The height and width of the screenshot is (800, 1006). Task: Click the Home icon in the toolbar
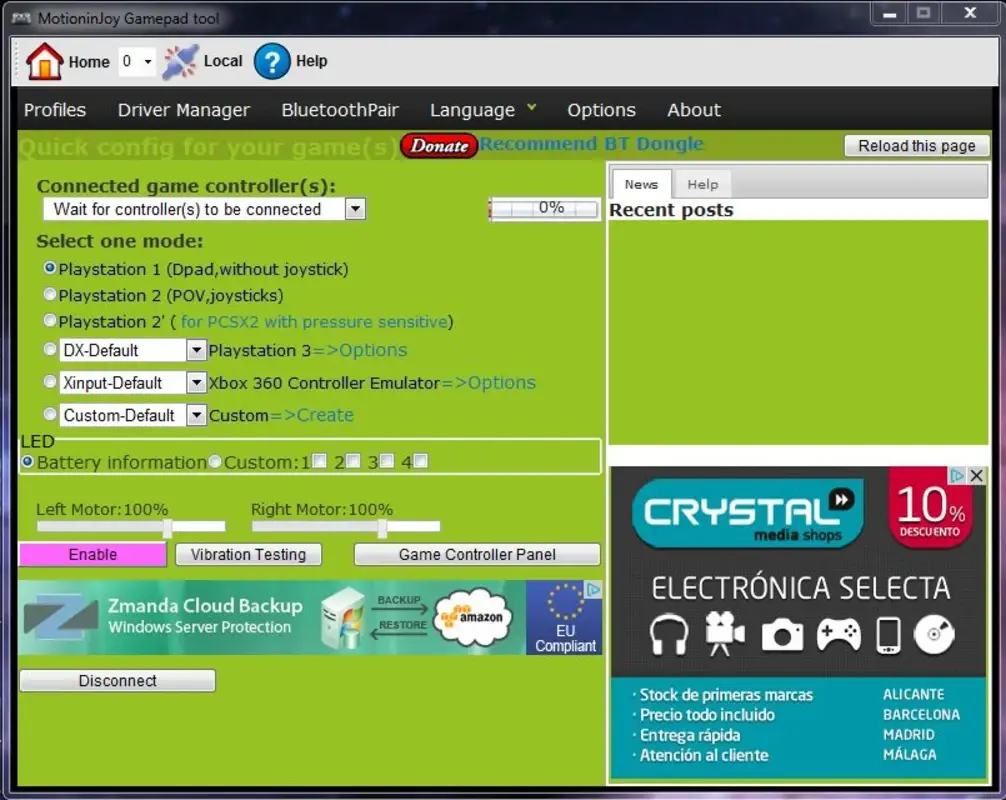45,60
